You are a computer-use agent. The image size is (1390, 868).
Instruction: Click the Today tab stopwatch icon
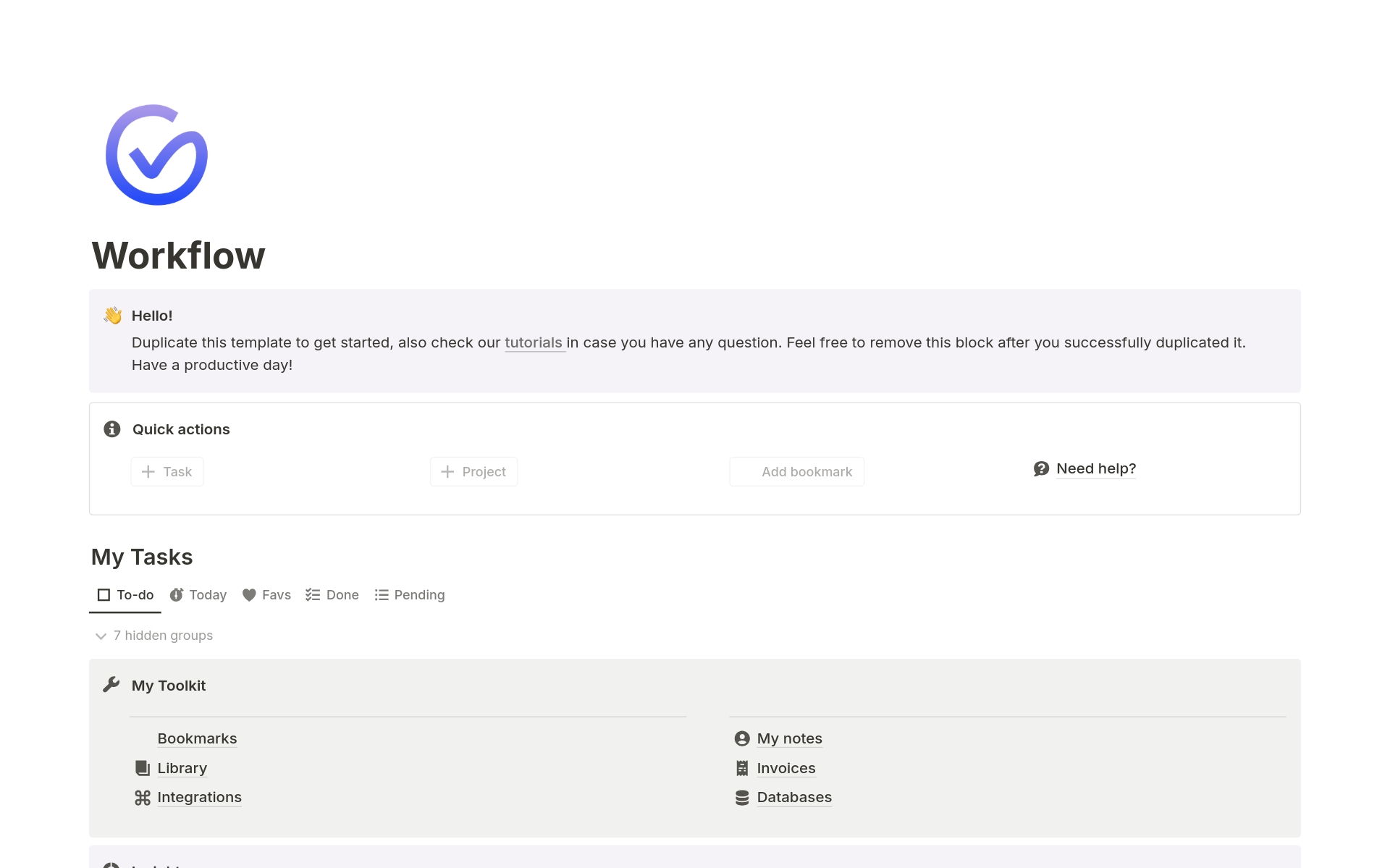click(x=176, y=595)
